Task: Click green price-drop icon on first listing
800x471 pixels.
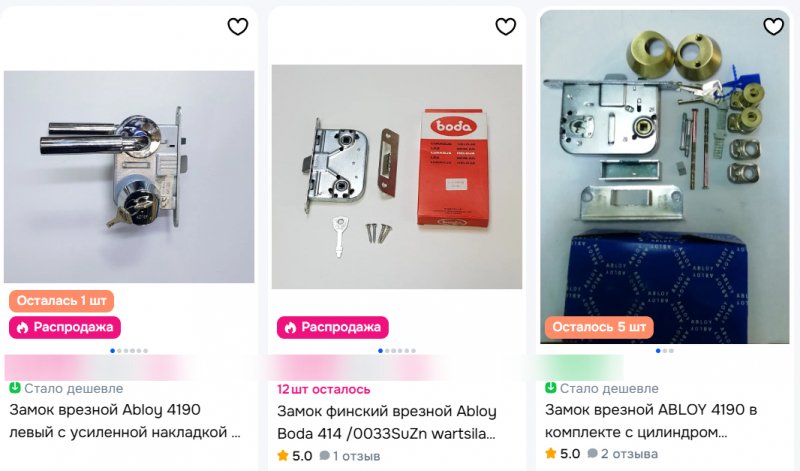Action: coord(15,388)
